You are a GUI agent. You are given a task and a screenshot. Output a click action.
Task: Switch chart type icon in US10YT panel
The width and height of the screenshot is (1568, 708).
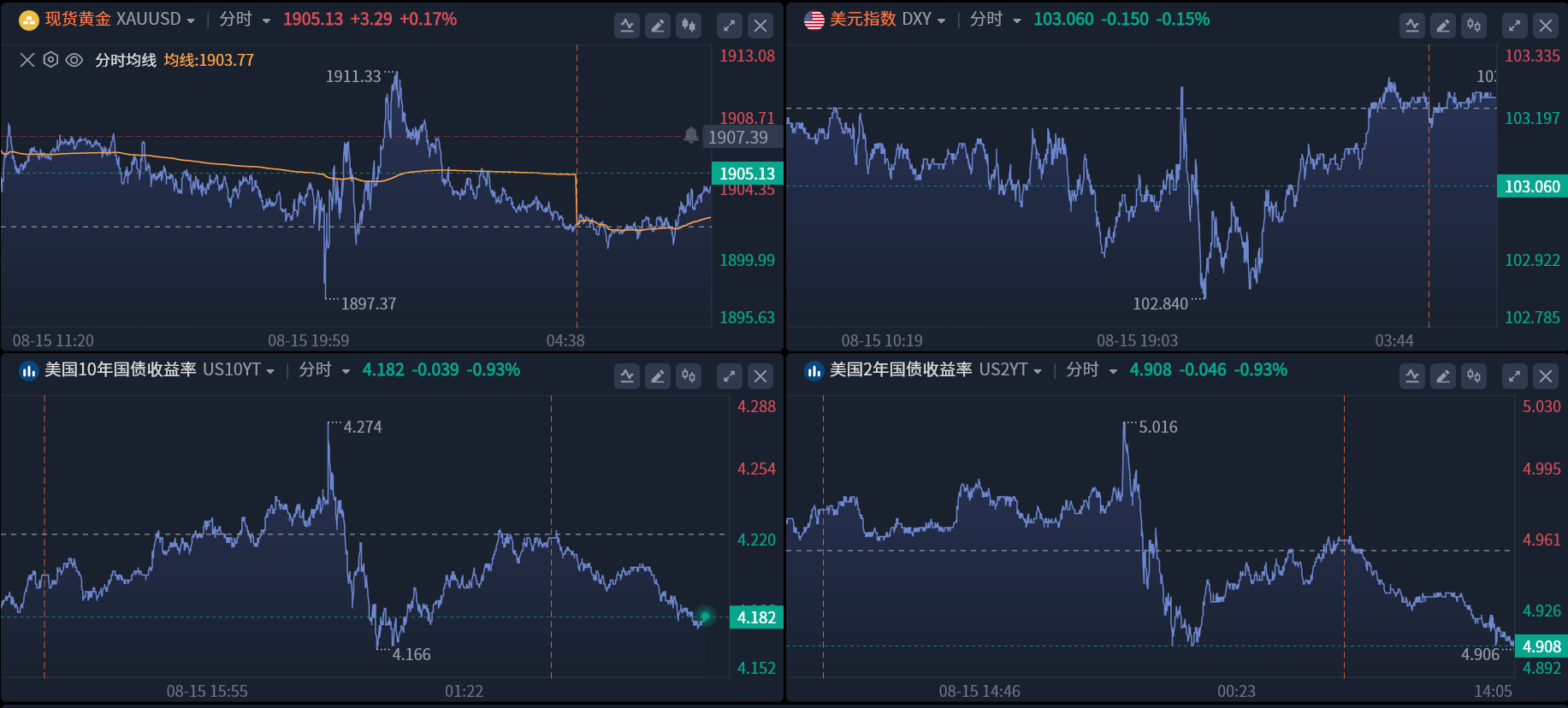pos(689,376)
